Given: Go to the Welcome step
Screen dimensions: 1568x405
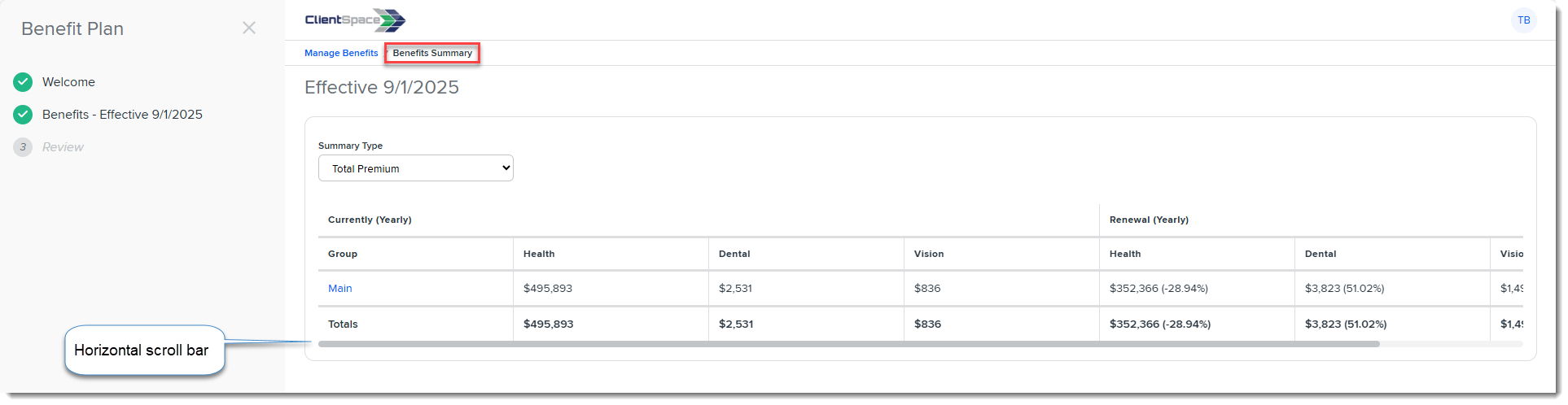Looking at the screenshot, I should coord(68,82).
